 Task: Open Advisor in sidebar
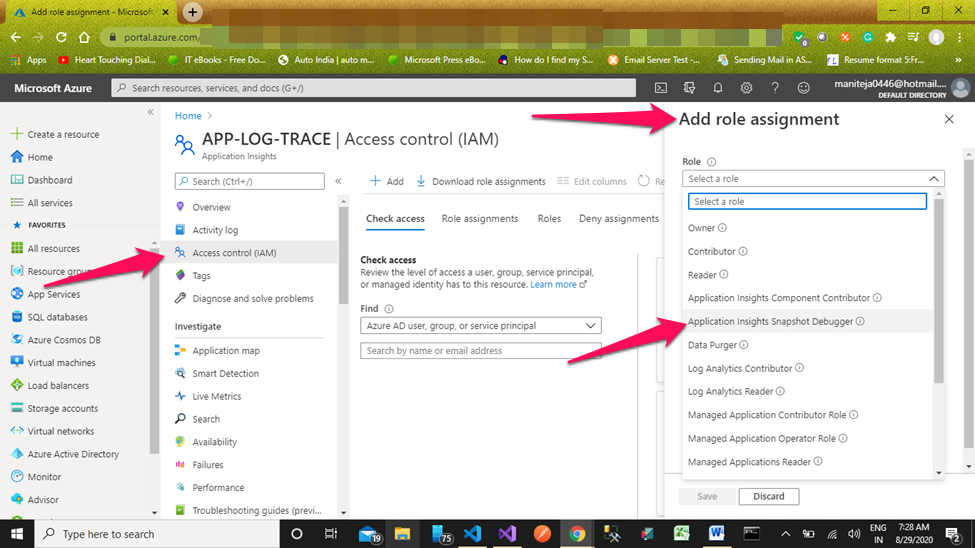[x=35, y=499]
